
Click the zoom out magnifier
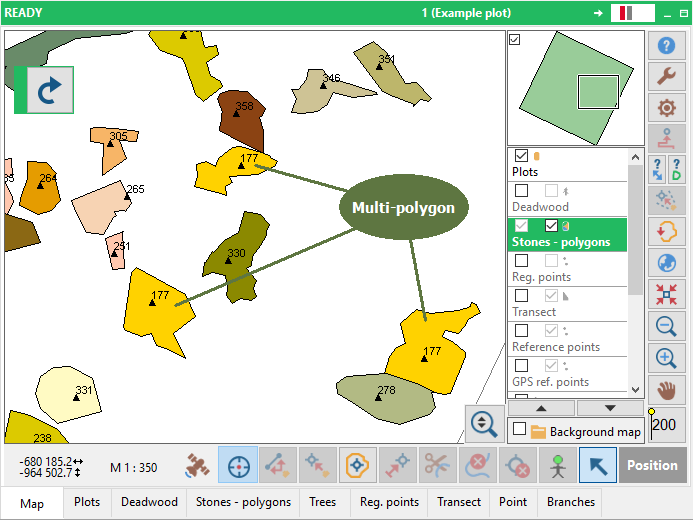click(666, 326)
